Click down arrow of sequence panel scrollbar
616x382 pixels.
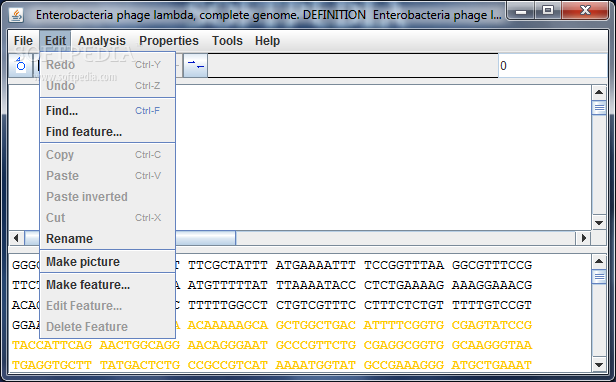[x=599, y=365]
